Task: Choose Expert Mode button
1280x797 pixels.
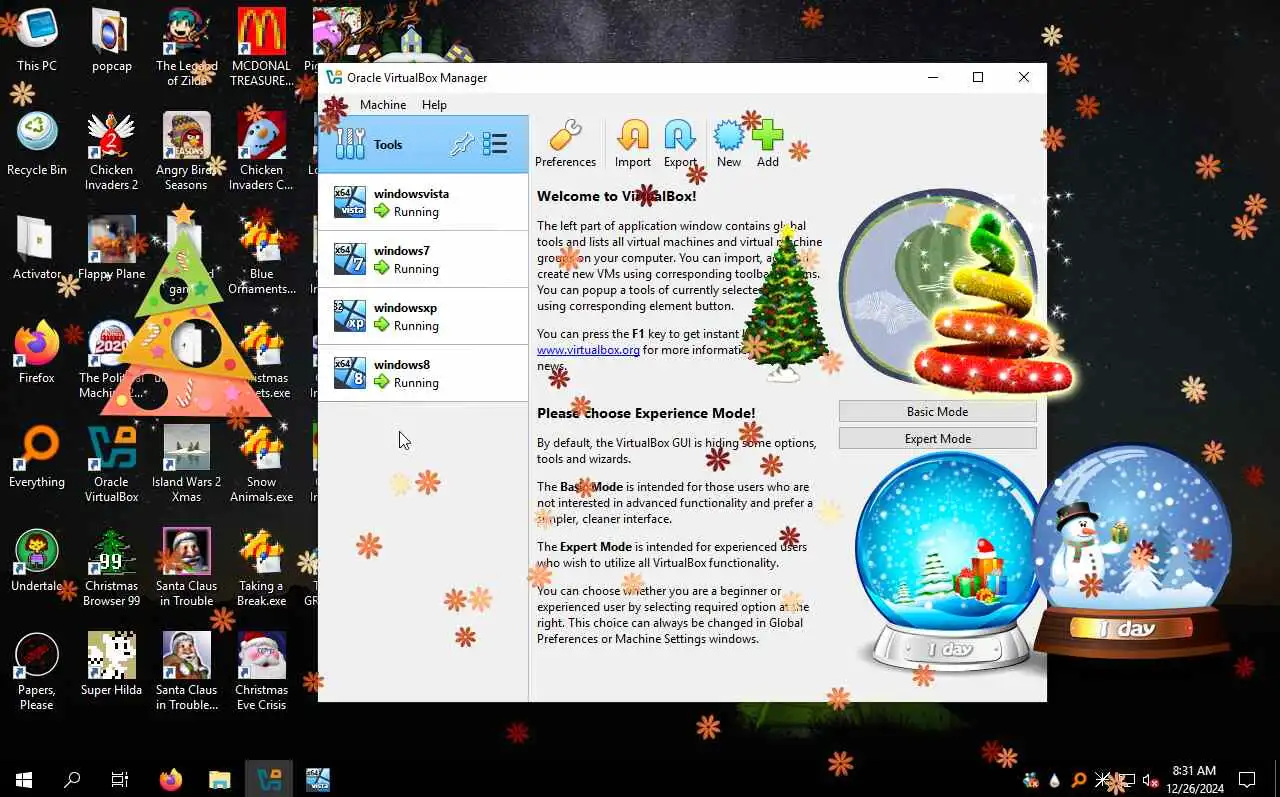Action: (937, 438)
